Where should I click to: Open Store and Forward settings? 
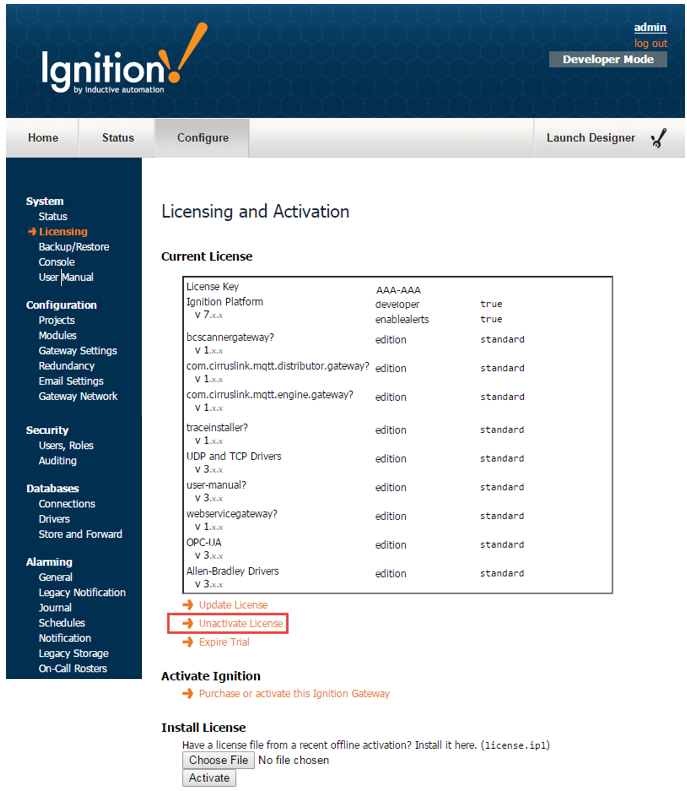[x=81, y=534]
